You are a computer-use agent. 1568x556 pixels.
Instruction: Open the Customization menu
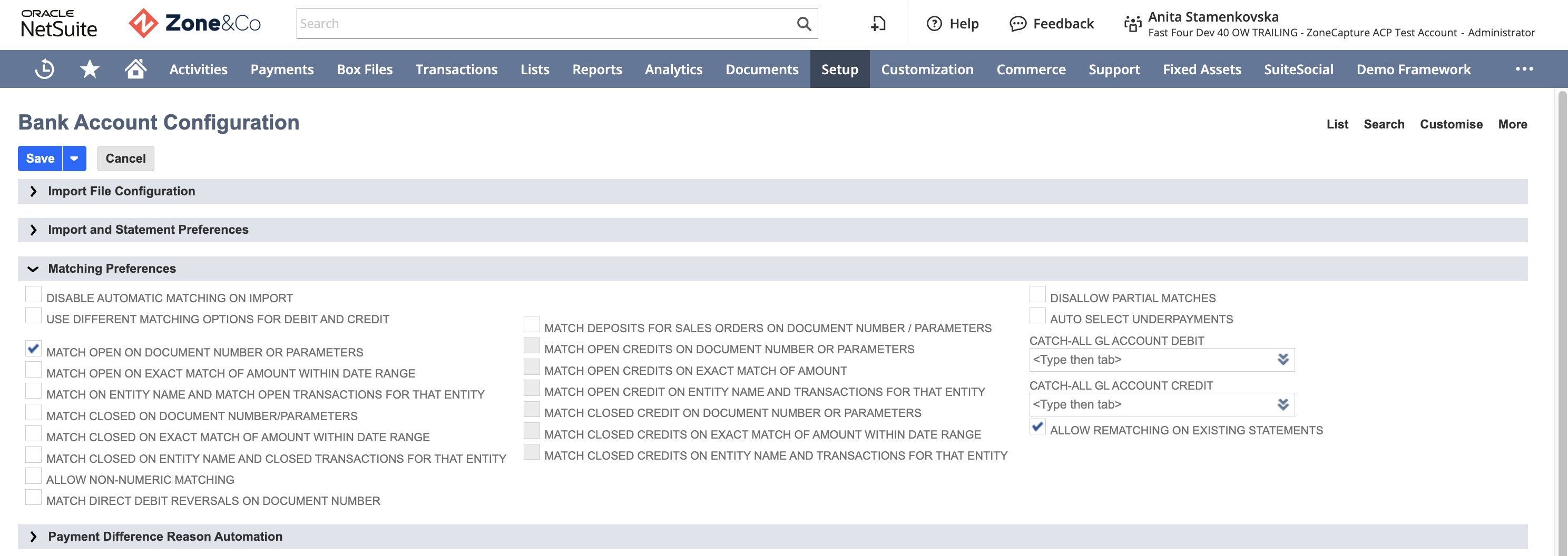coord(927,69)
